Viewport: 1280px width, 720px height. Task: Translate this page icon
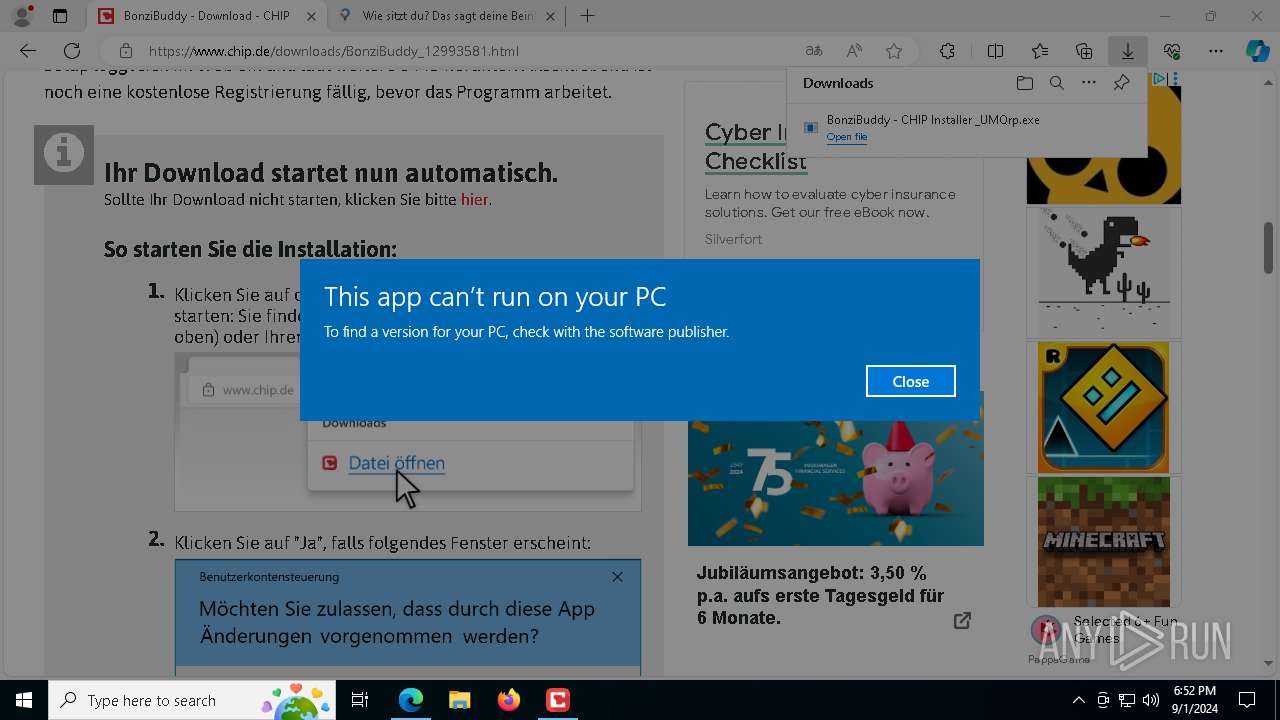point(814,51)
